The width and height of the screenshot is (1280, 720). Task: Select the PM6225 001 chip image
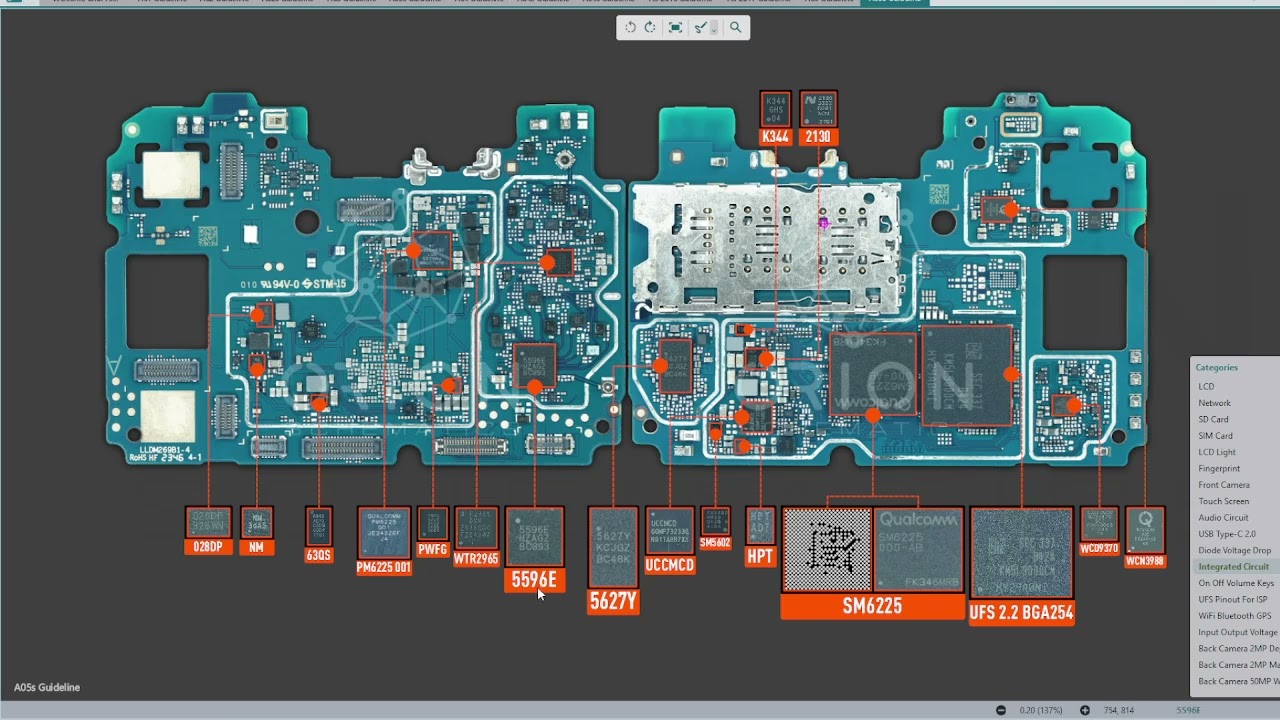click(x=384, y=533)
